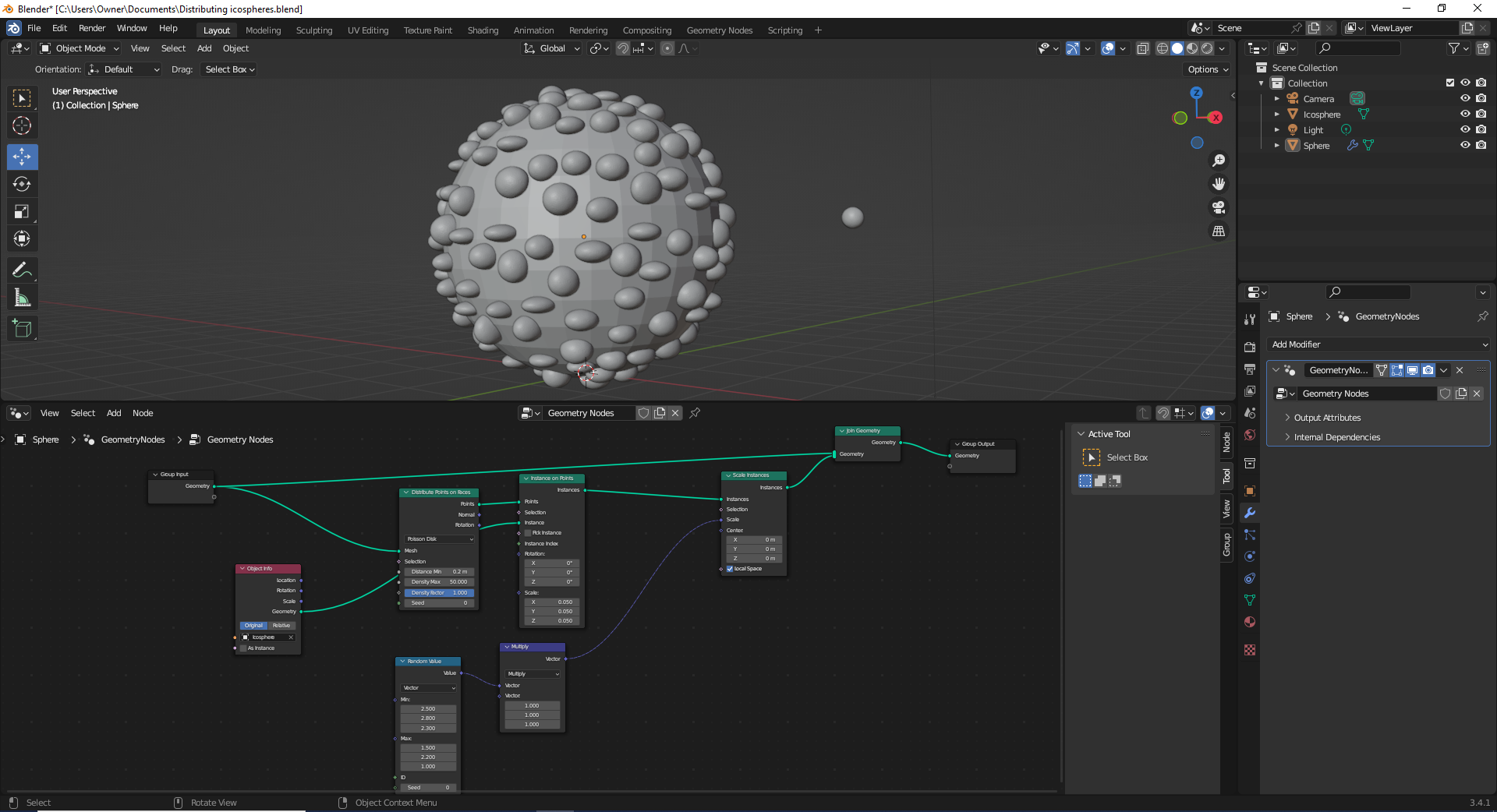This screenshot has width=1497, height=812.
Task: Open the Physics properties tab icon
Action: pyautogui.click(x=1250, y=556)
